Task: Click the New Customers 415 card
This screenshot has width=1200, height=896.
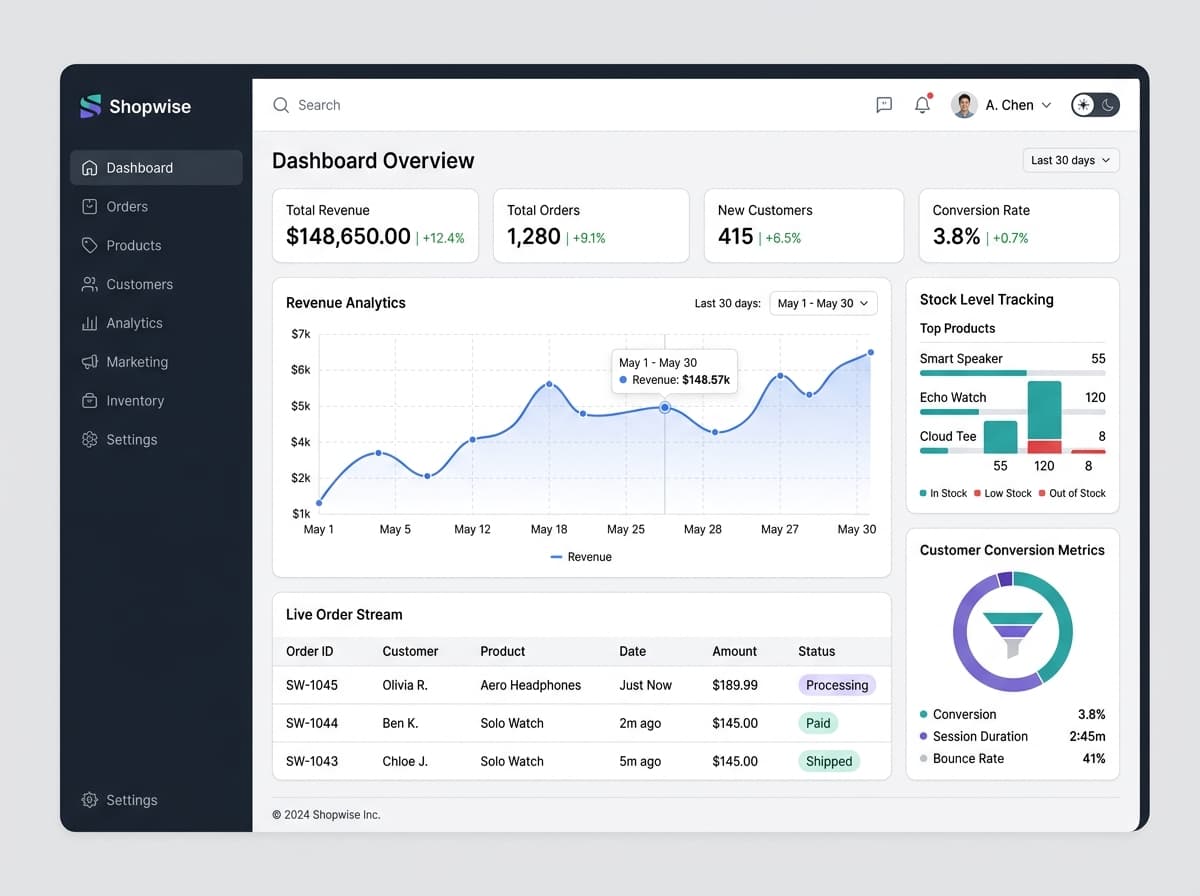Action: pos(804,225)
